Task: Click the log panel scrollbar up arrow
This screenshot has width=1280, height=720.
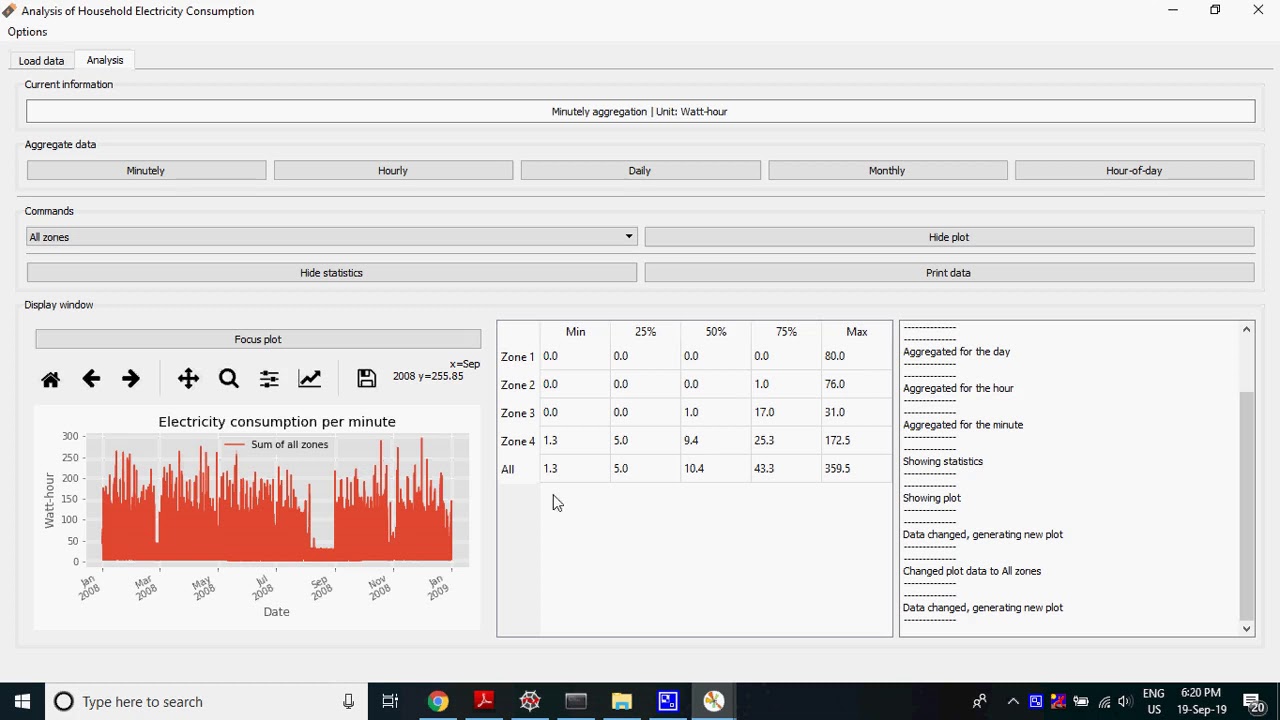Action: coord(1247,330)
